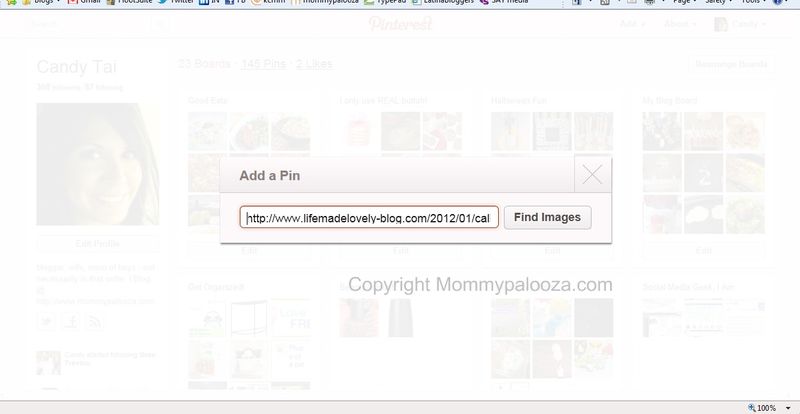
Task: Open the Candy account dropdown
Action: (741, 24)
